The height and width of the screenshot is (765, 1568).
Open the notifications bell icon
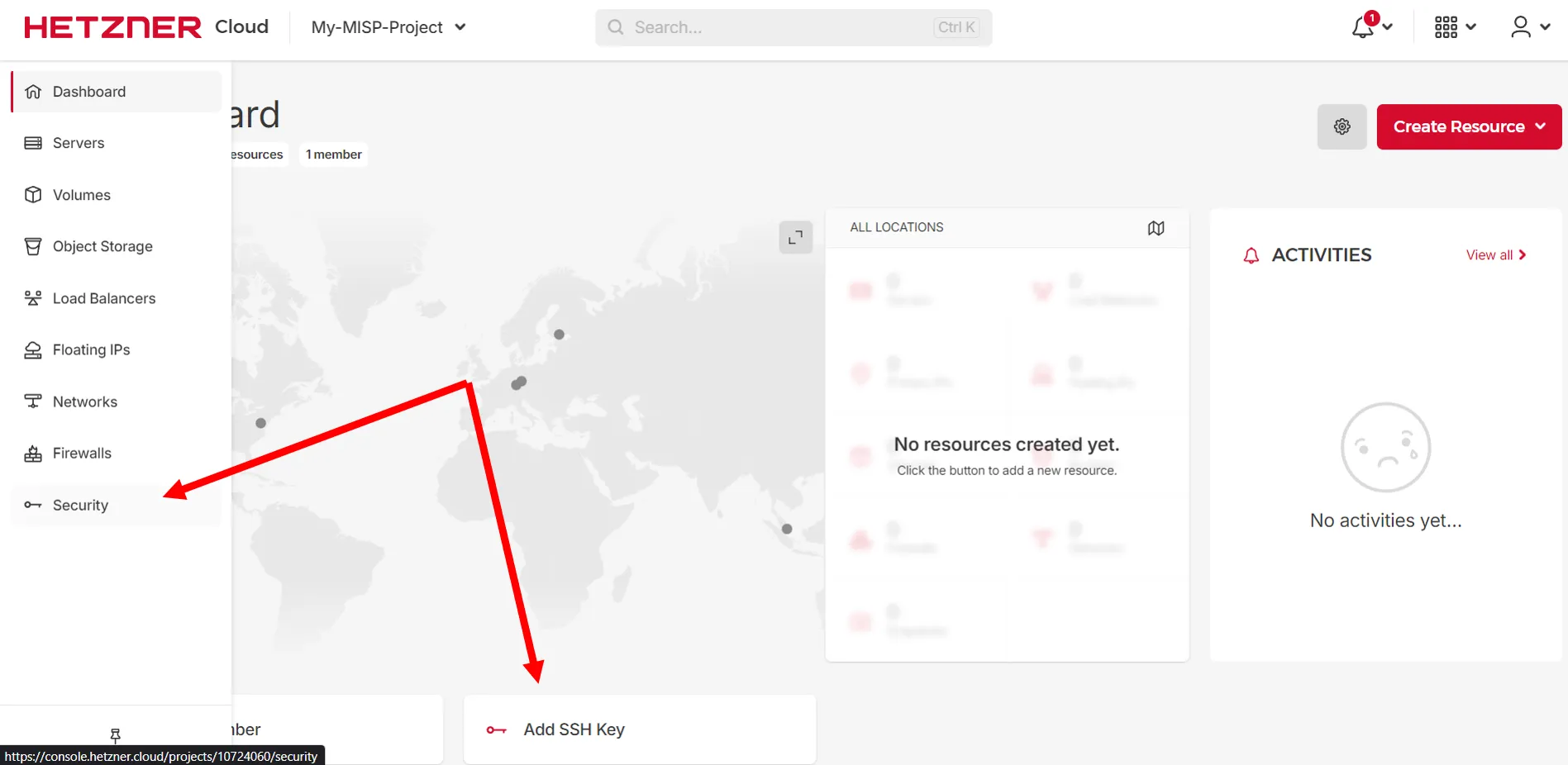[1364, 27]
